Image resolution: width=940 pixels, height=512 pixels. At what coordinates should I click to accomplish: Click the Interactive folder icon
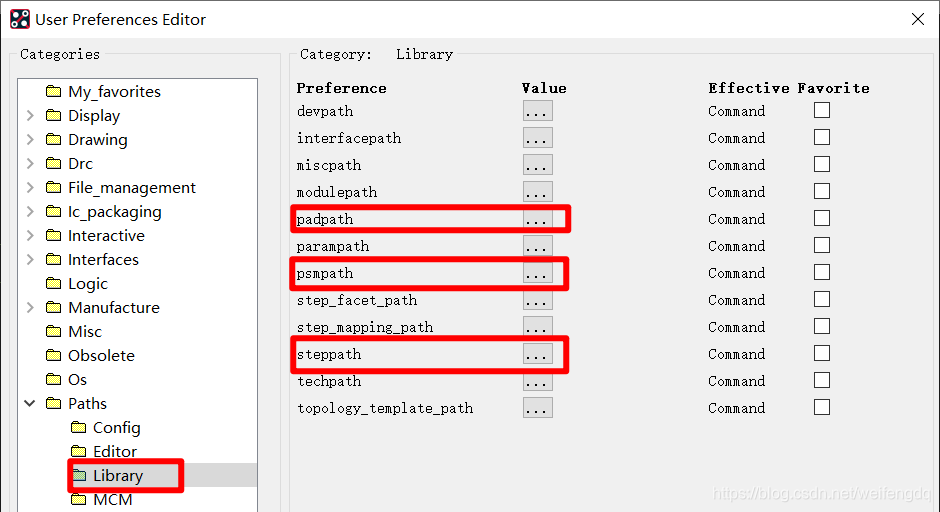point(53,235)
